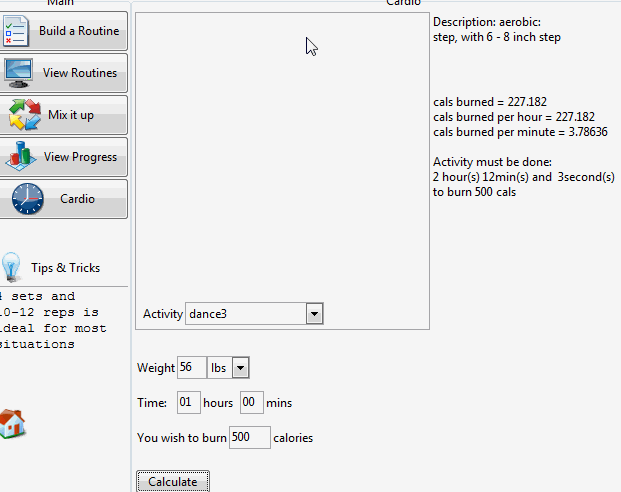This screenshot has height=492, width=621.
Task: Click the Tips & Tricks lightbulb icon
Action: [x=11, y=267]
